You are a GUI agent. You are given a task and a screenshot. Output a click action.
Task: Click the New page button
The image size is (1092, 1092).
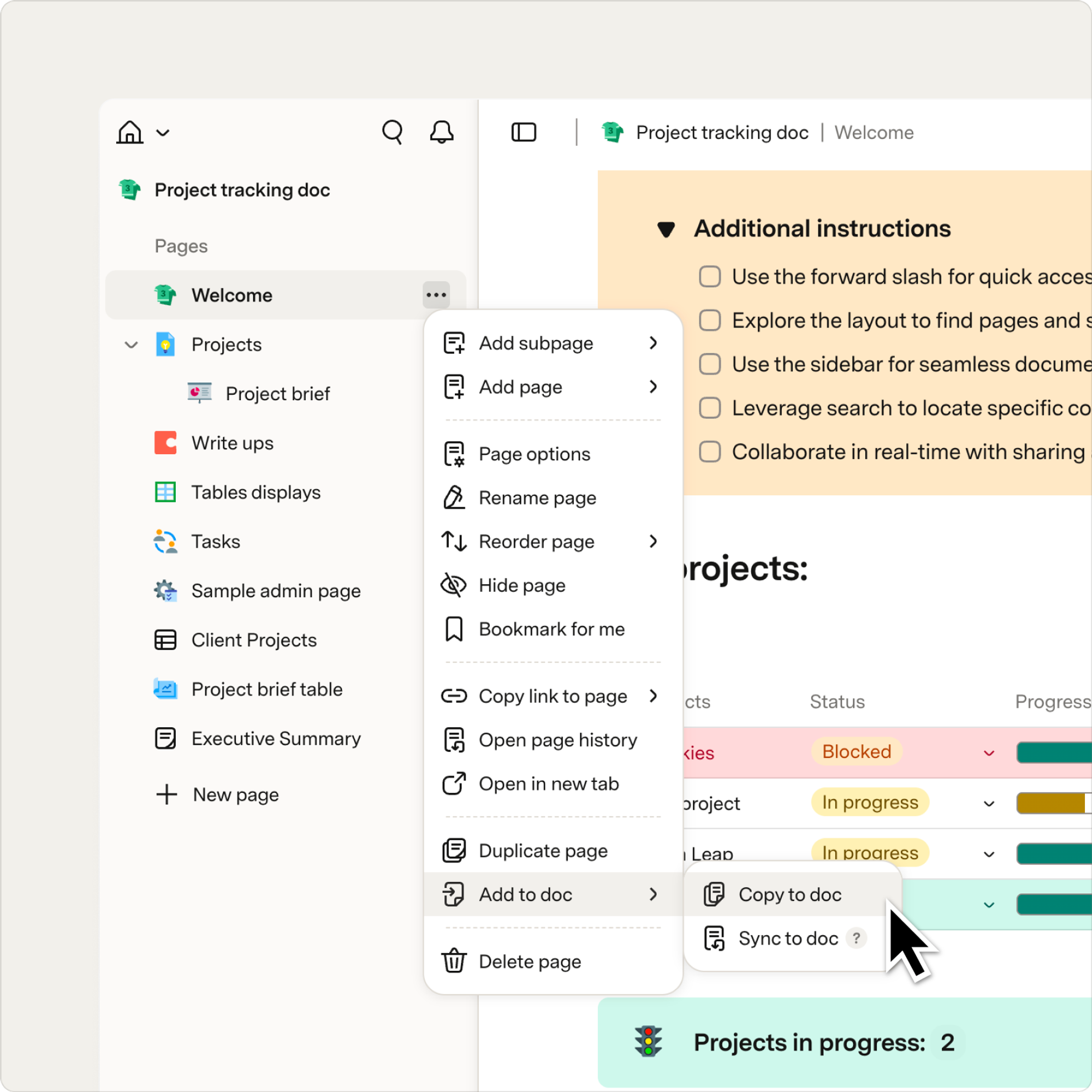click(x=217, y=794)
